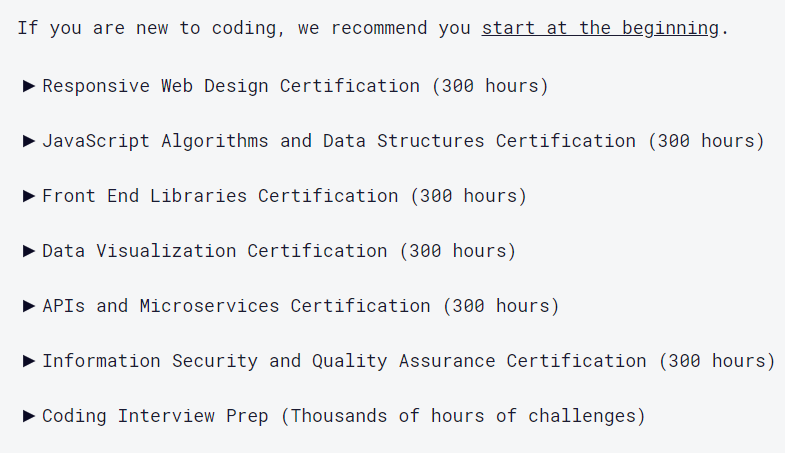Click "(300 hours)" next to Front End Libraries

click(468, 196)
